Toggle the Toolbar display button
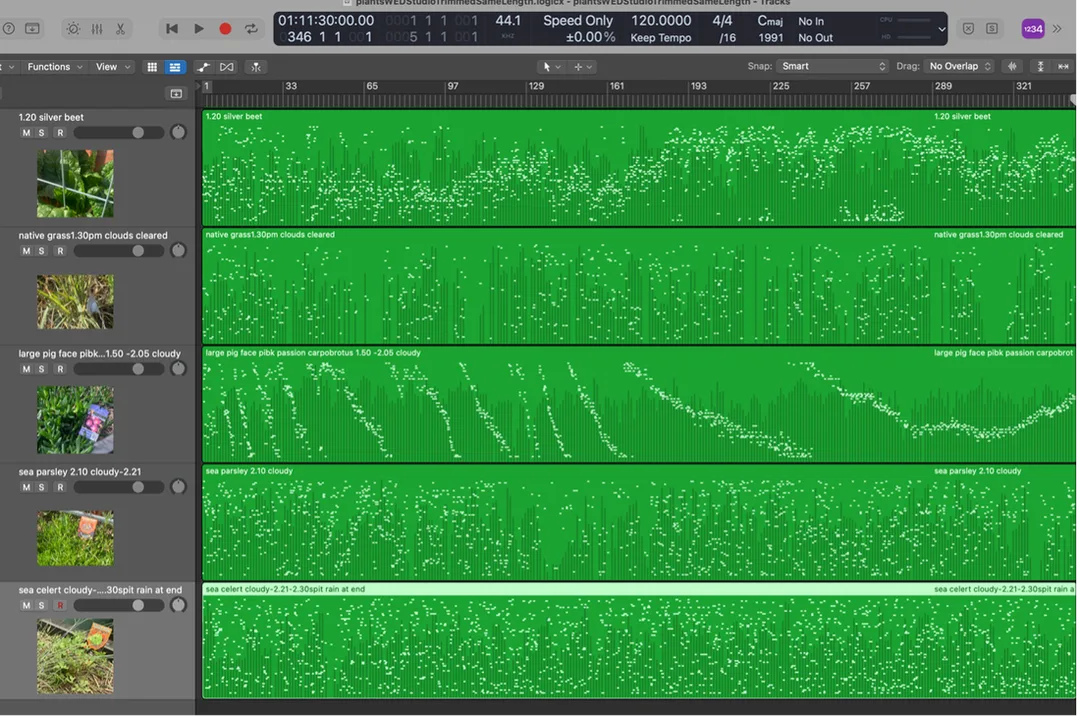 [x=32, y=29]
